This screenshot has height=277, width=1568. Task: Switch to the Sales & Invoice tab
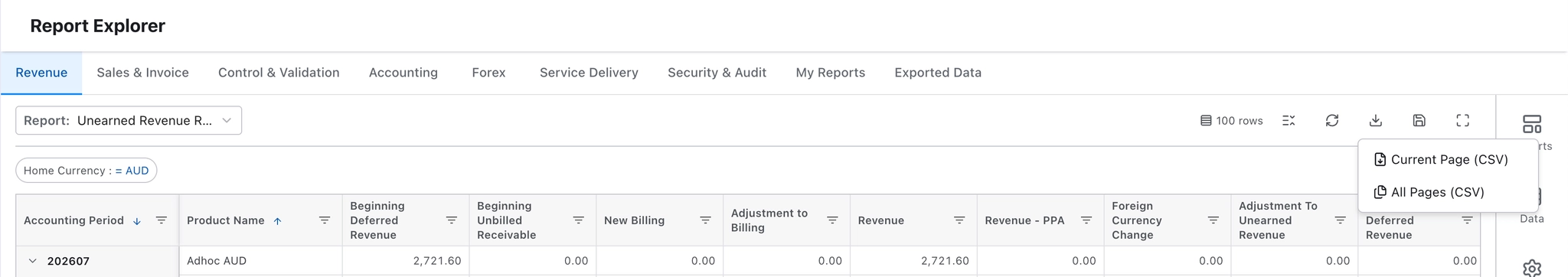click(142, 73)
